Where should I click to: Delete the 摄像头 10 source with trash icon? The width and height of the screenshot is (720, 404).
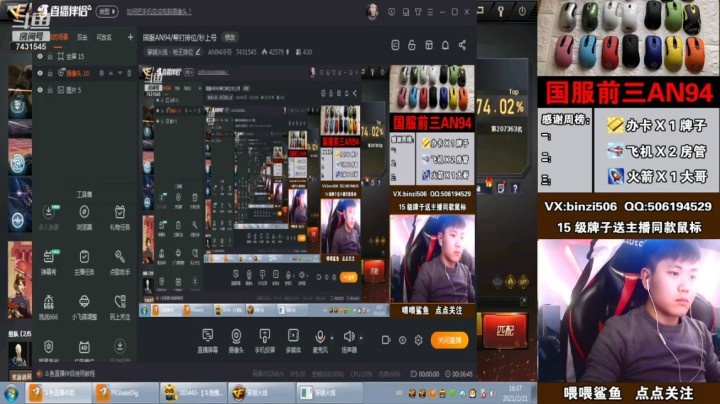click(x=129, y=73)
